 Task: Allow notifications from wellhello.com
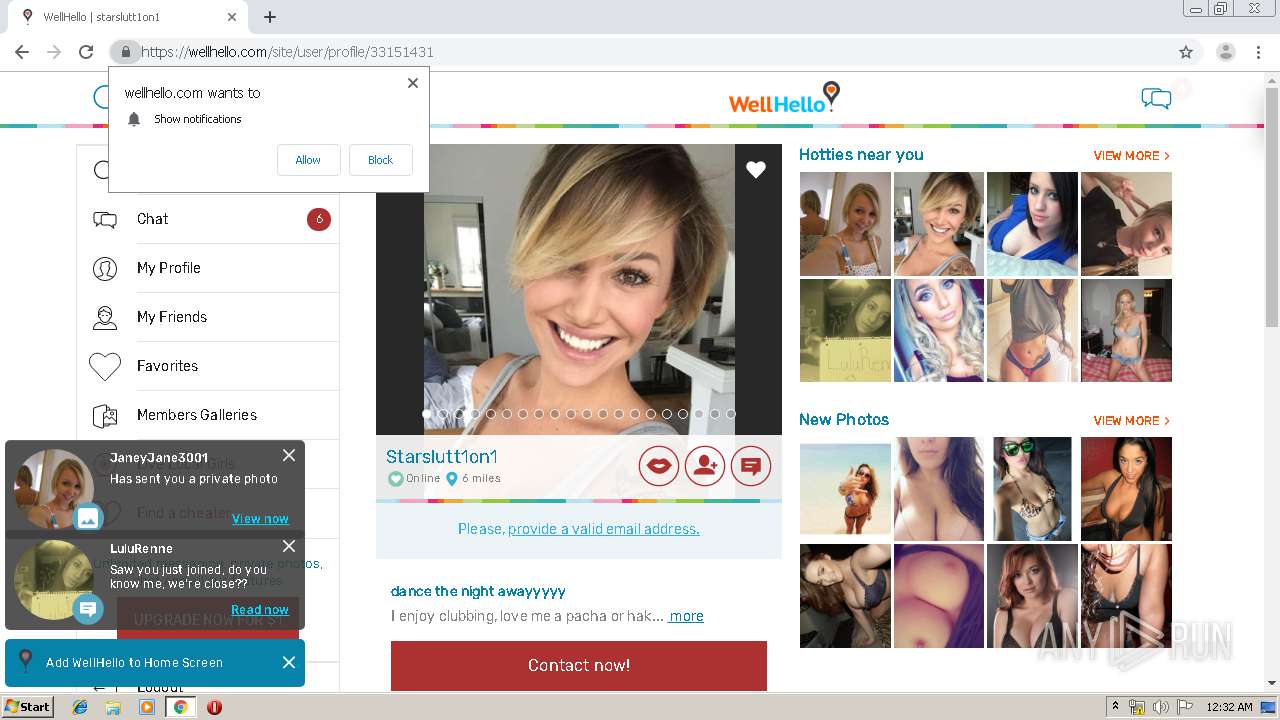[x=308, y=160]
